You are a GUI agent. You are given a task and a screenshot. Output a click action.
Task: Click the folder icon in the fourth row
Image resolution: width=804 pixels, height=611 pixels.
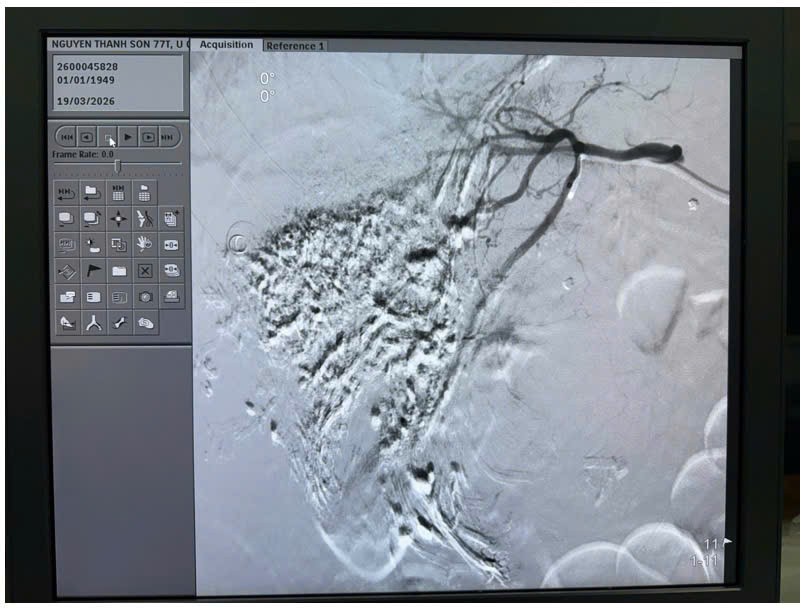click(x=119, y=271)
